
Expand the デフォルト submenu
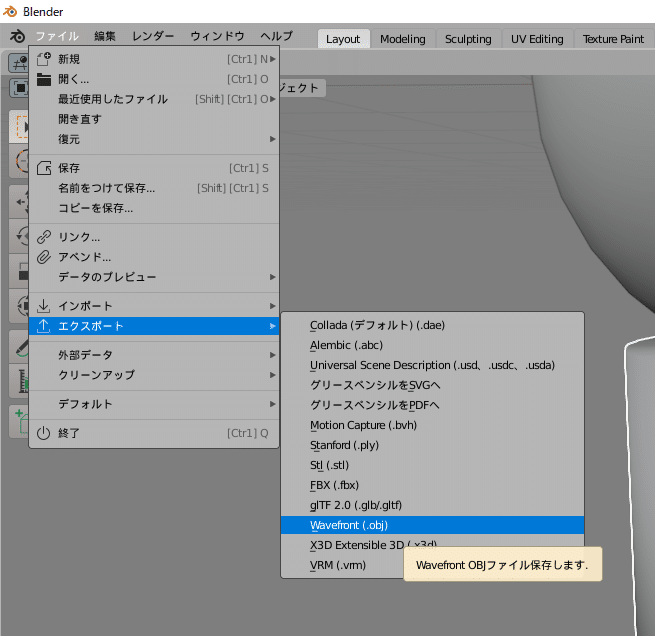pyautogui.click(x=154, y=404)
